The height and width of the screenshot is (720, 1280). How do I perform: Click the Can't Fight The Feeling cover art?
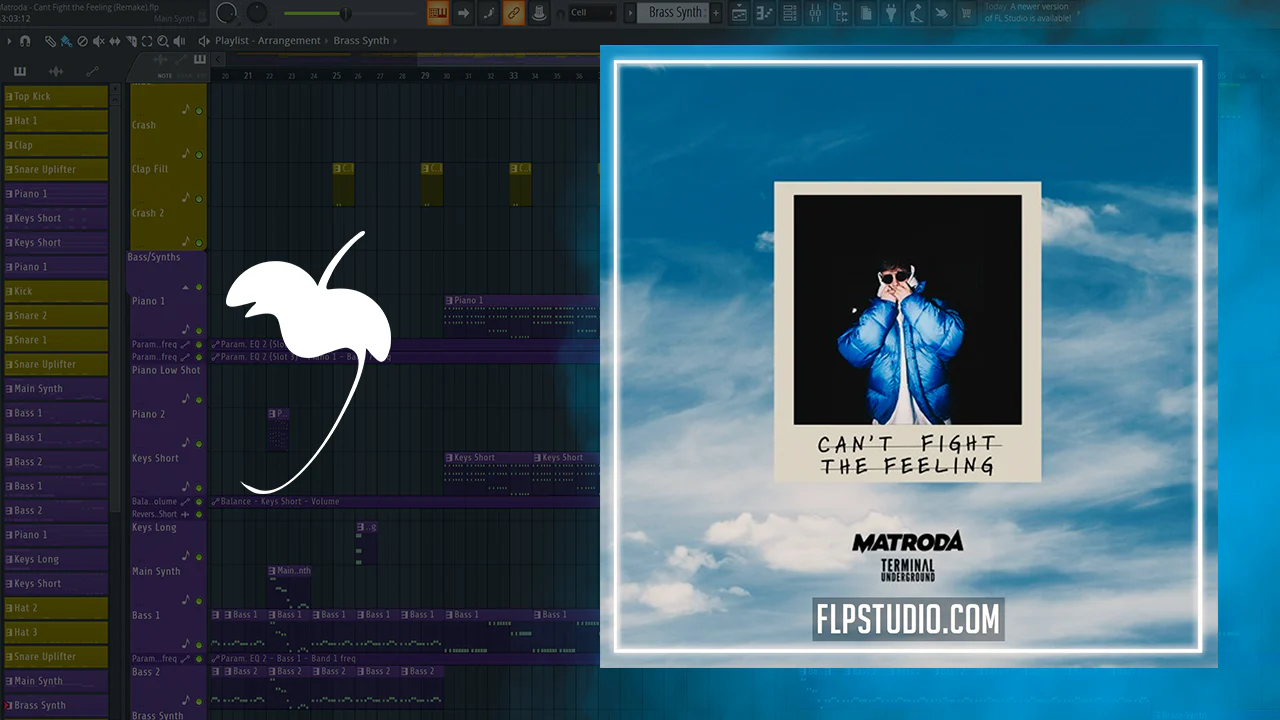907,331
